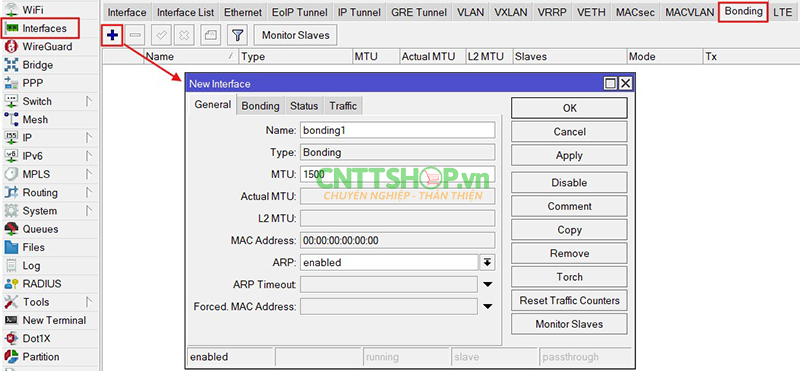Open Partition in the sidebar

click(x=41, y=357)
